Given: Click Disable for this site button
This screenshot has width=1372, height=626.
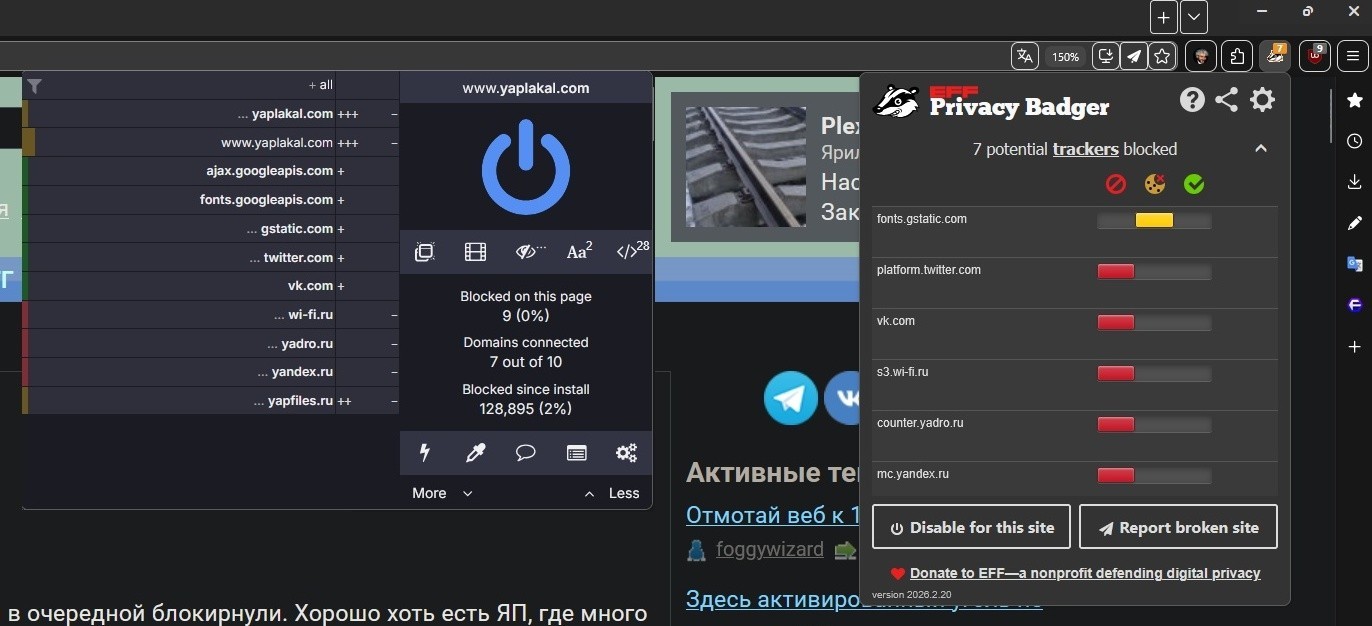Looking at the screenshot, I should coord(971,527).
